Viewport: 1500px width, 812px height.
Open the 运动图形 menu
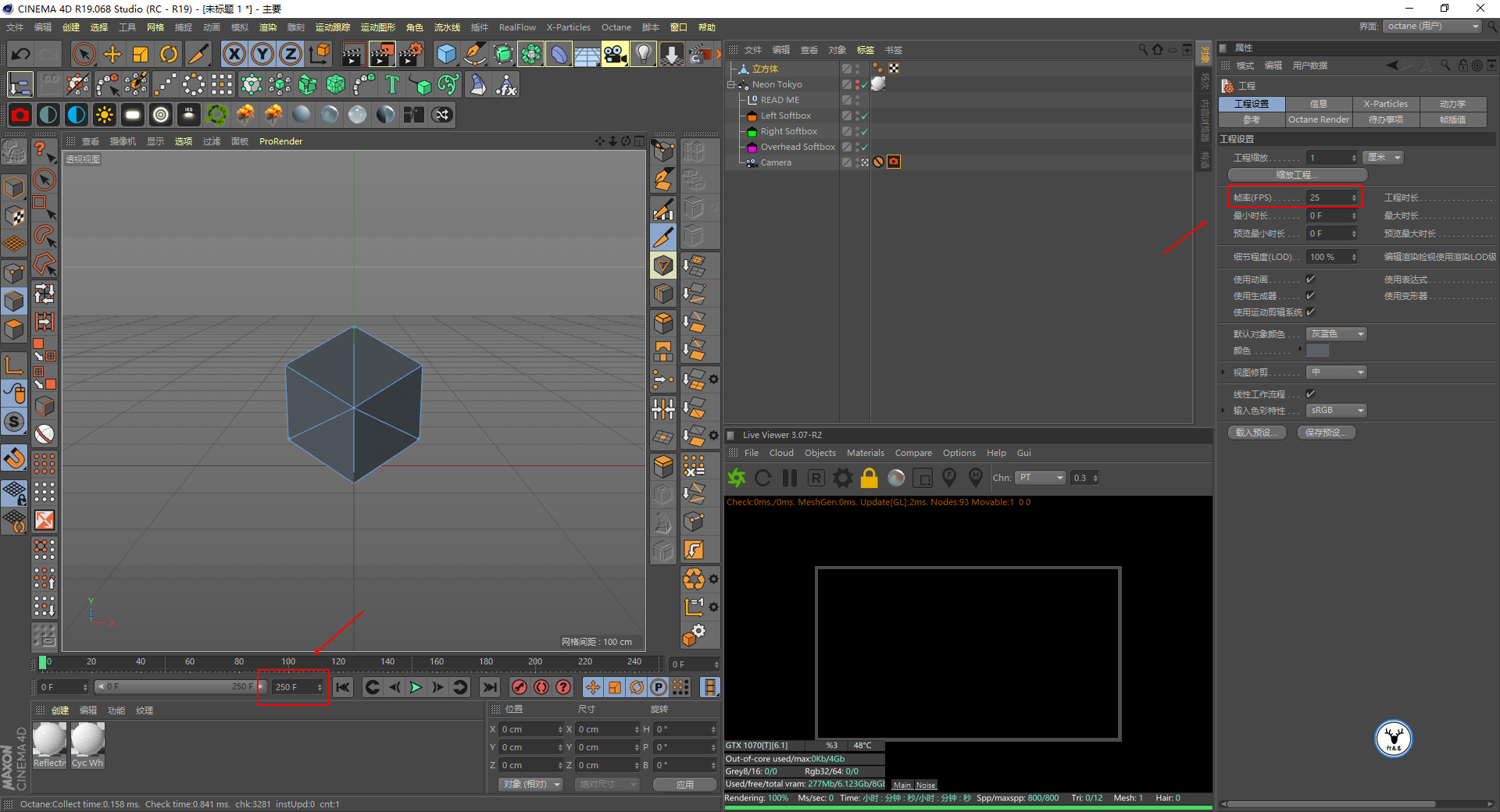(x=378, y=27)
